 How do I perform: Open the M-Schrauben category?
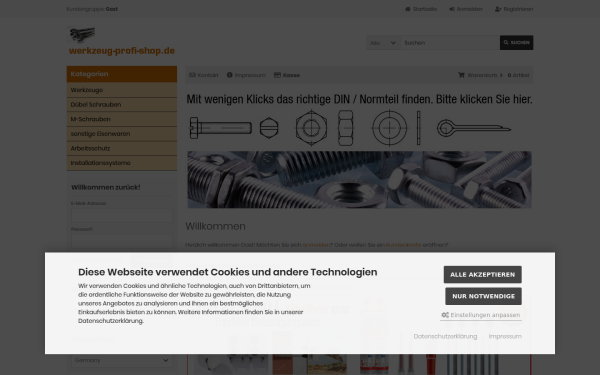(x=122, y=119)
